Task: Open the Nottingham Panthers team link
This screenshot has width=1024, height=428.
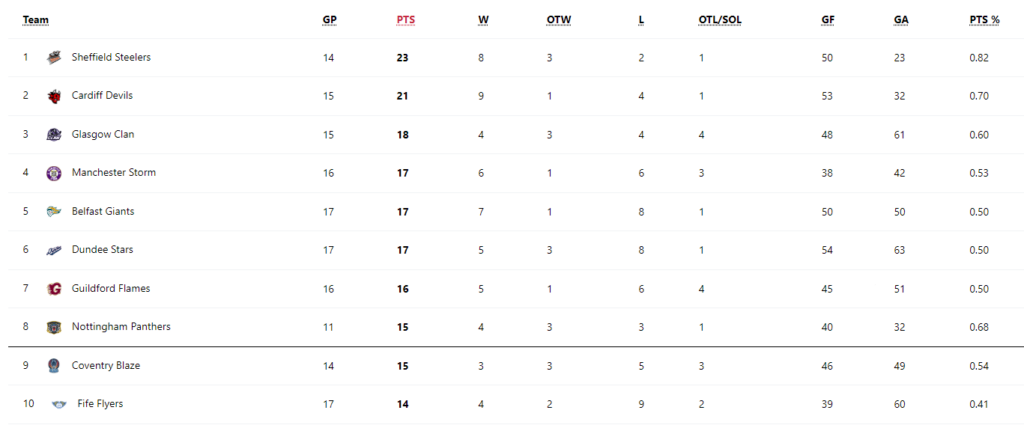Action: click(x=121, y=327)
